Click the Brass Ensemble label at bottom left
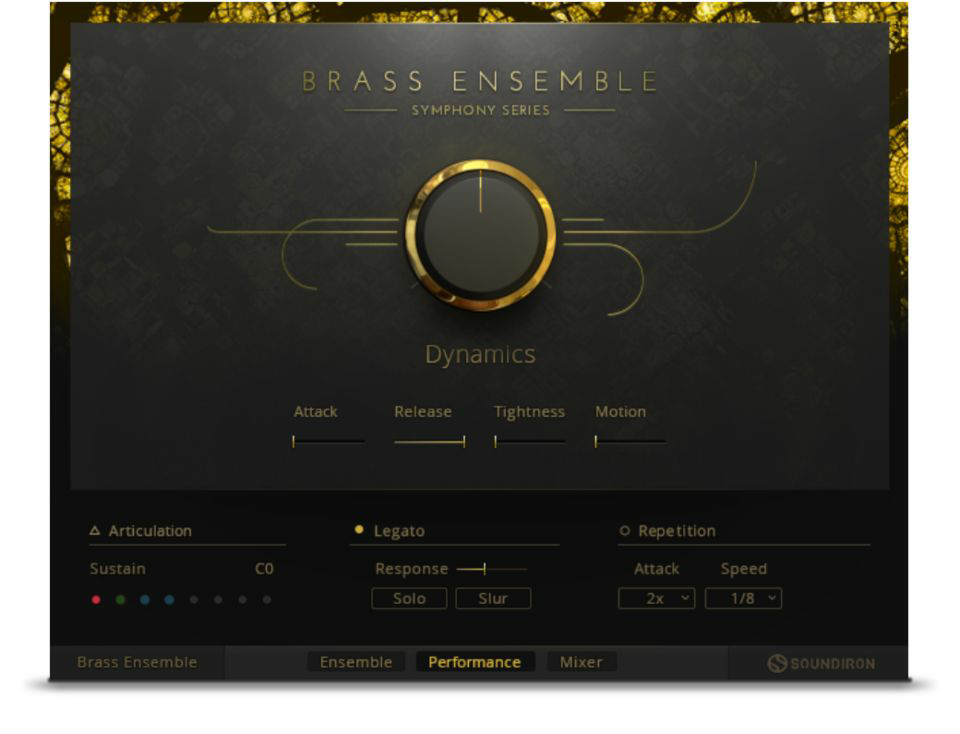 click(137, 662)
